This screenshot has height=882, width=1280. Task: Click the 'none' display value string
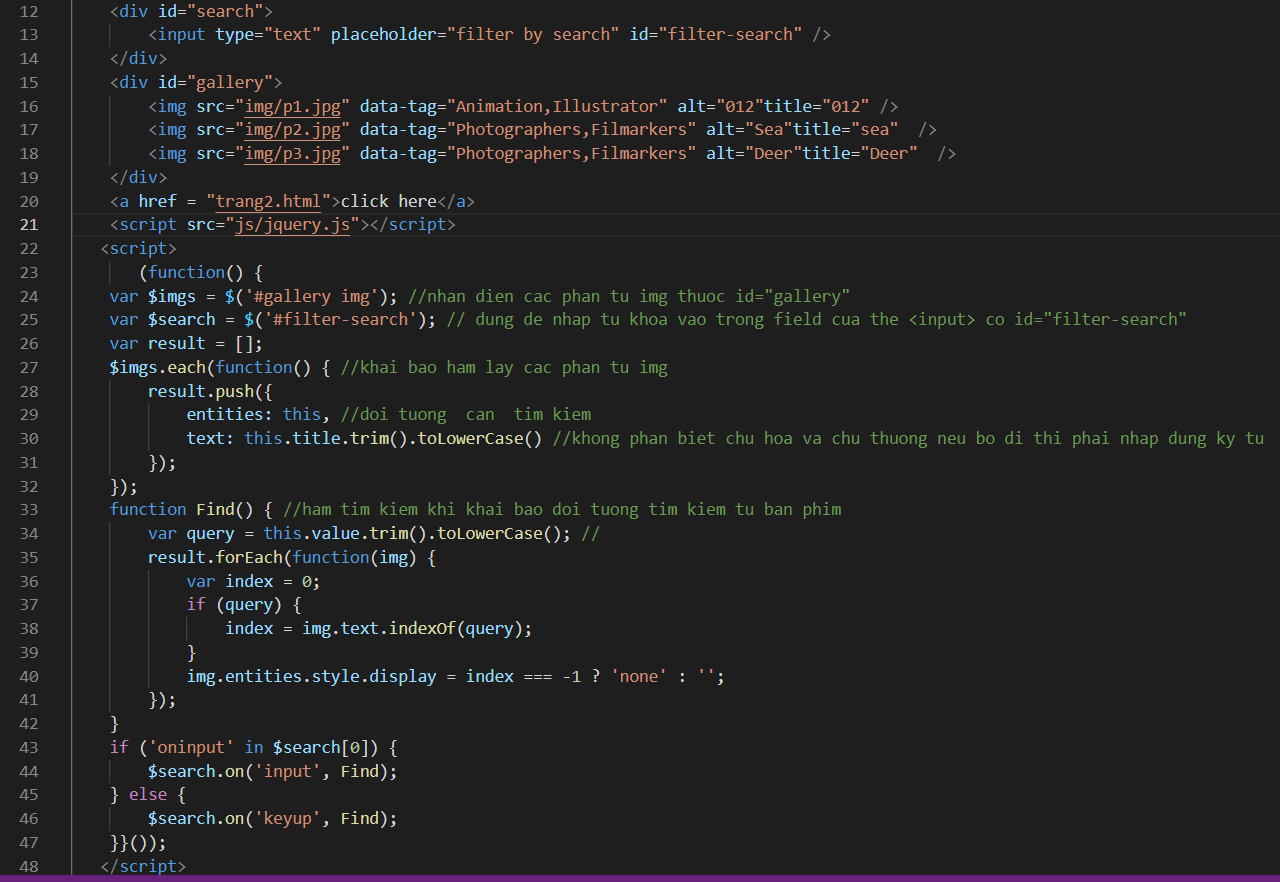pos(639,676)
